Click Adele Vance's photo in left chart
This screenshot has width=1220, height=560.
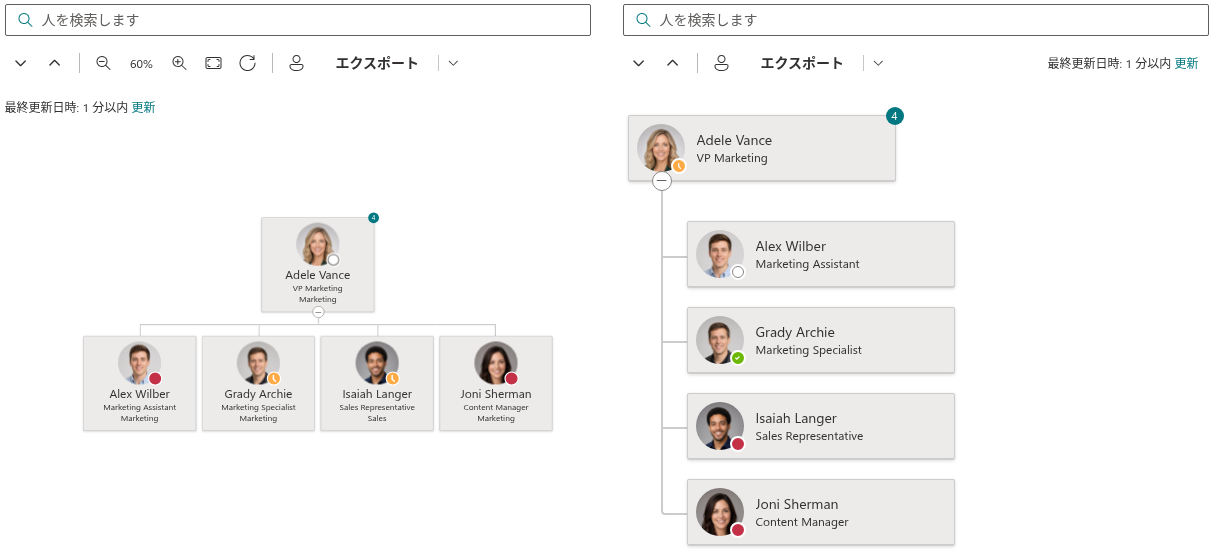click(318, 245)
